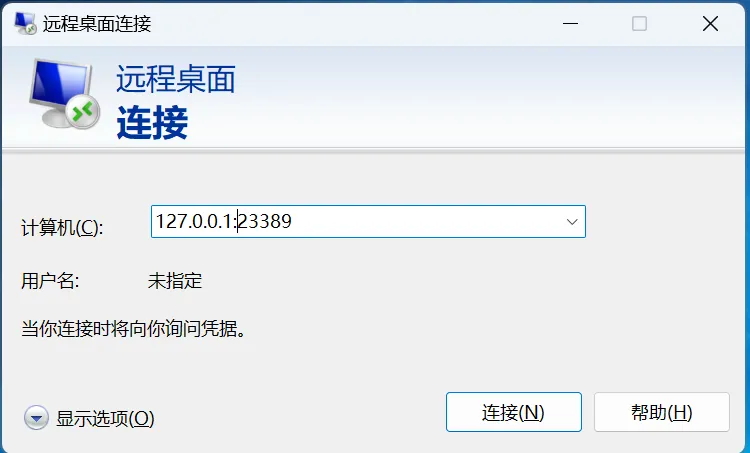Click the small Remote Desktop title bar icon
The height and width of the screenshot is (453, 750).
[x=25, y=23]
